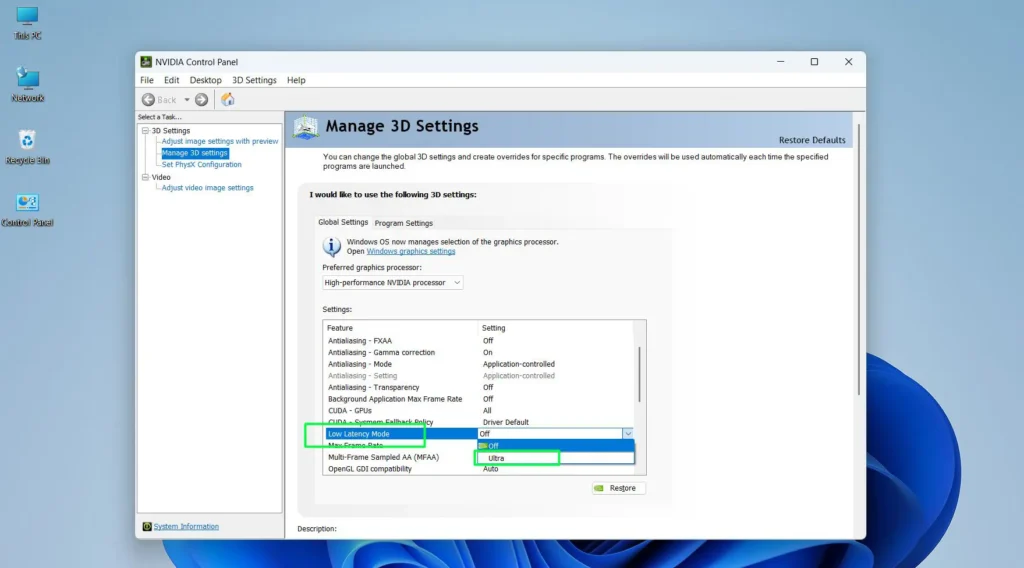Click the settings list vertical scrollbar

point(639,375)
